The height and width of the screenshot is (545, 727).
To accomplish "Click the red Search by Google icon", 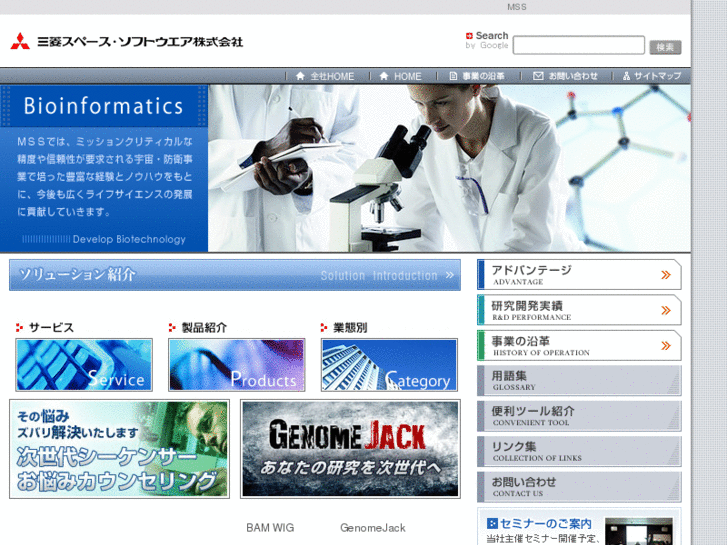I will [469, 36].
